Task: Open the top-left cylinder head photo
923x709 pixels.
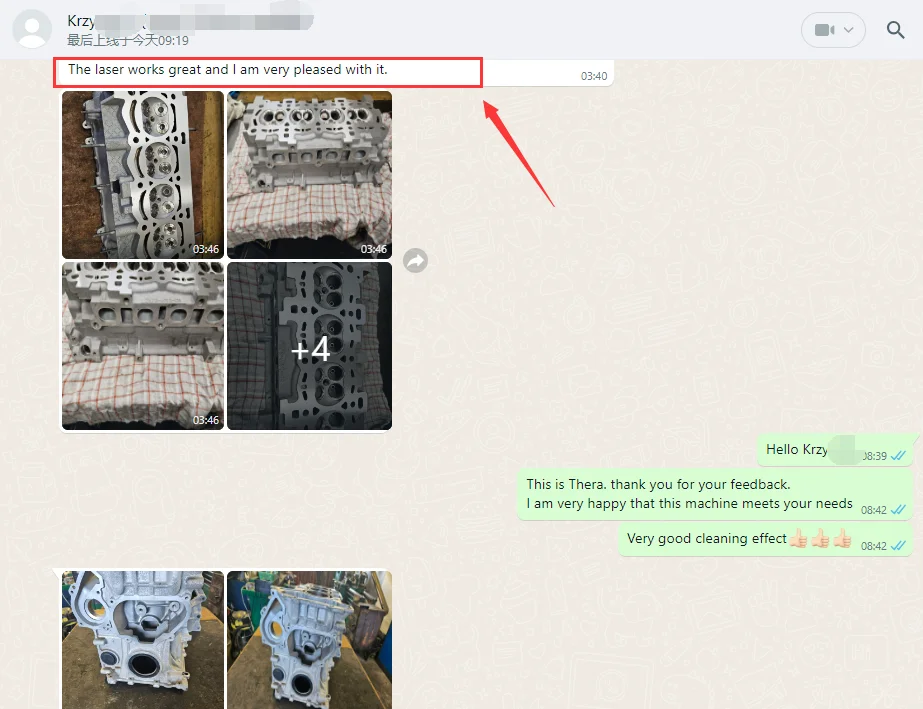Action: point(143,174)
